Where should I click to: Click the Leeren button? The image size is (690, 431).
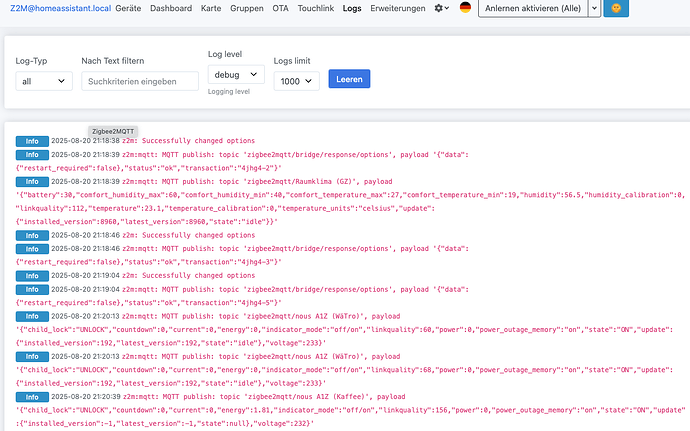coord(349,79)
